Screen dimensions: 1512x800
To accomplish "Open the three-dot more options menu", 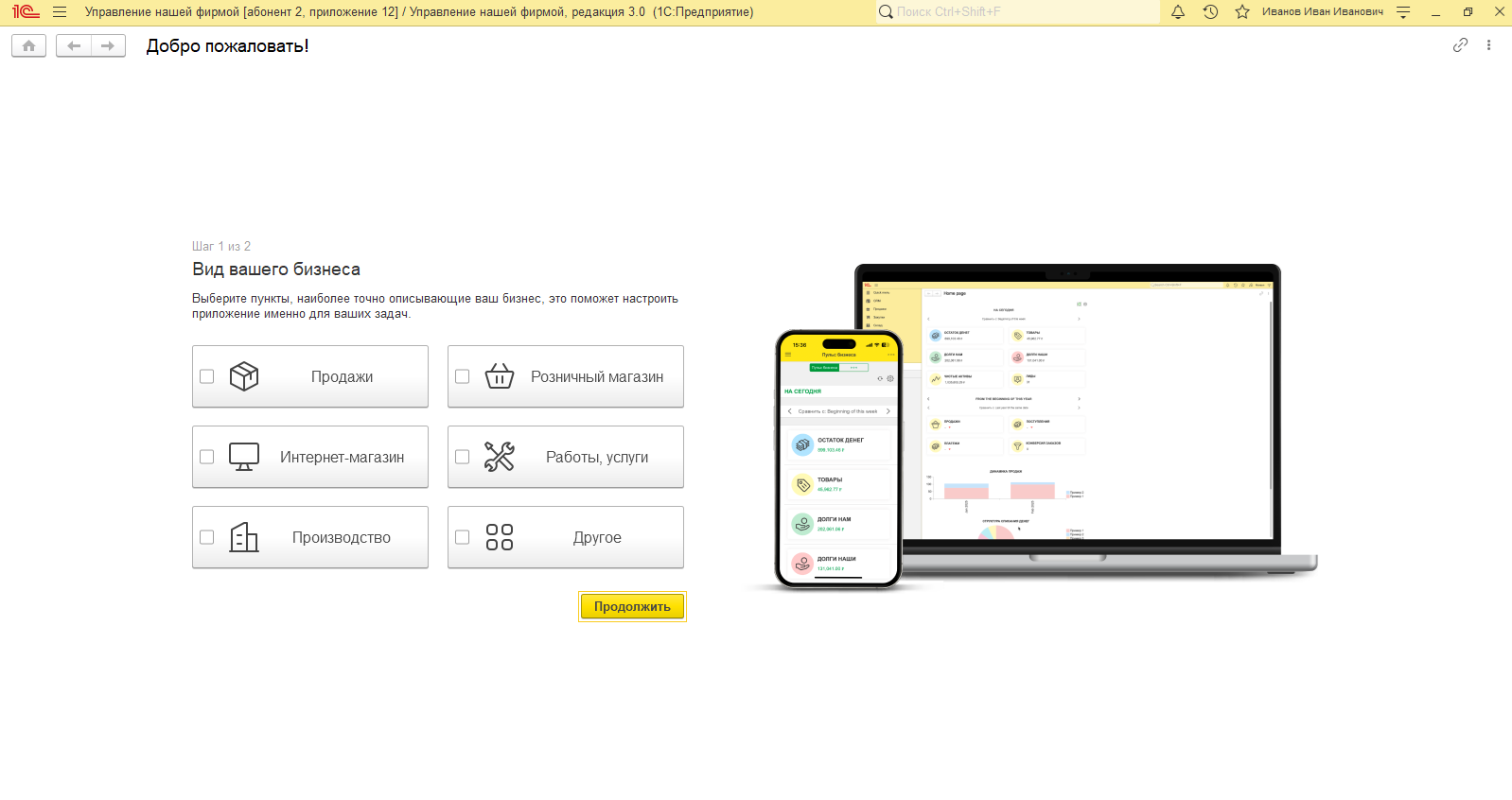I will pyautogui.click(x=1488, y=45).
